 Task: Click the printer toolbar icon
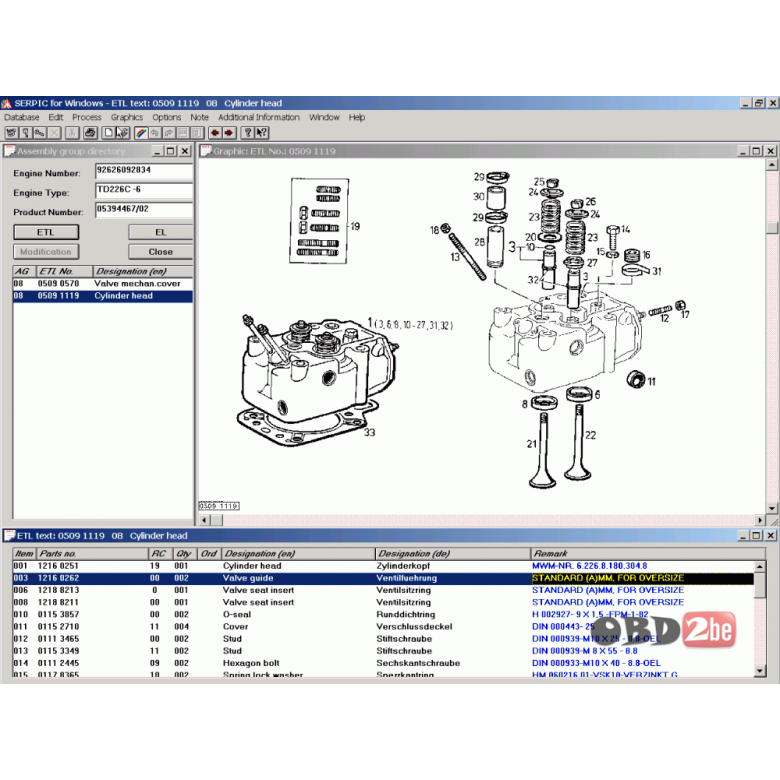click(x=90, y=133)
